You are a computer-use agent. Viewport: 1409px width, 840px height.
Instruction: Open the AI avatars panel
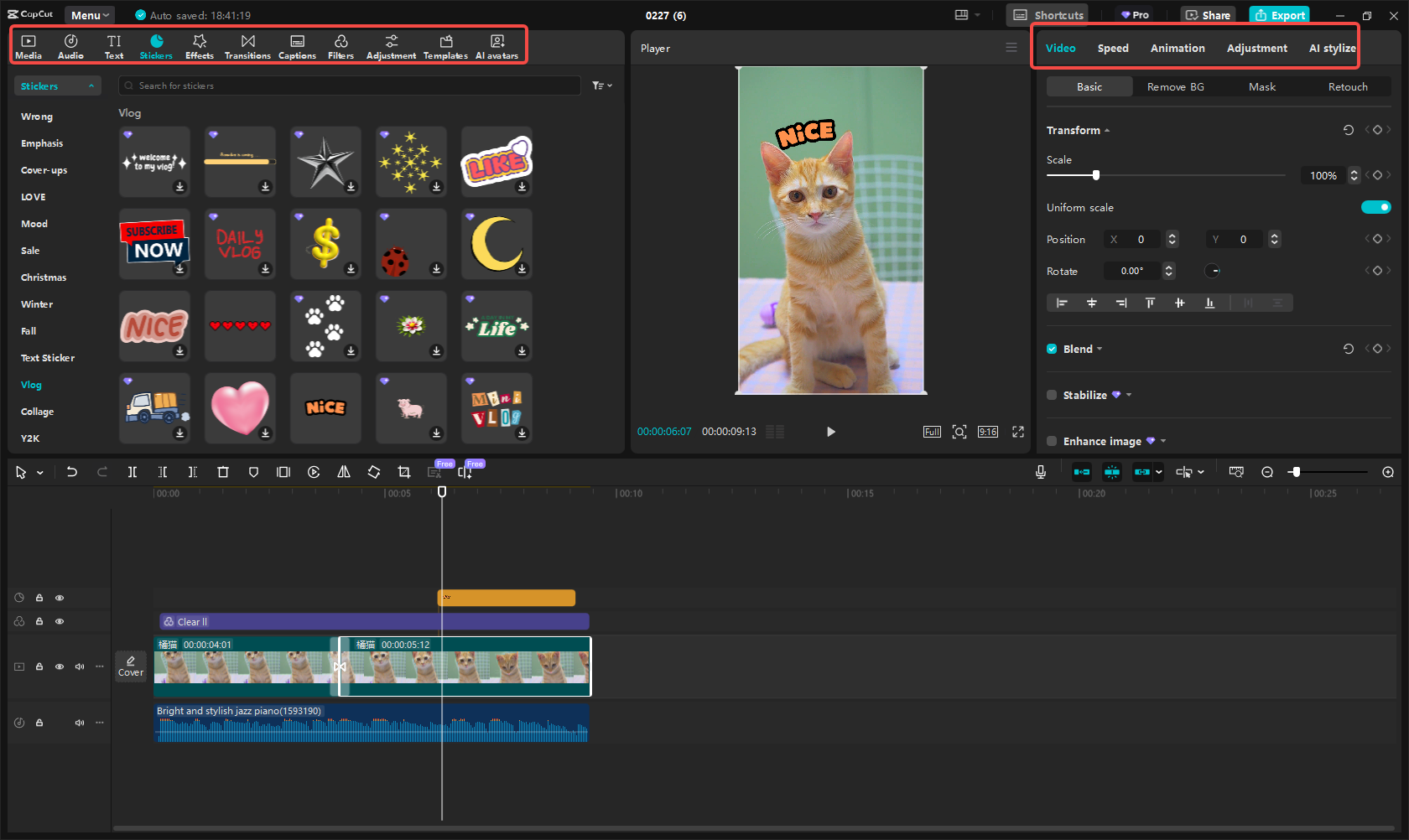pyautogui.click(x=497, y=45)
